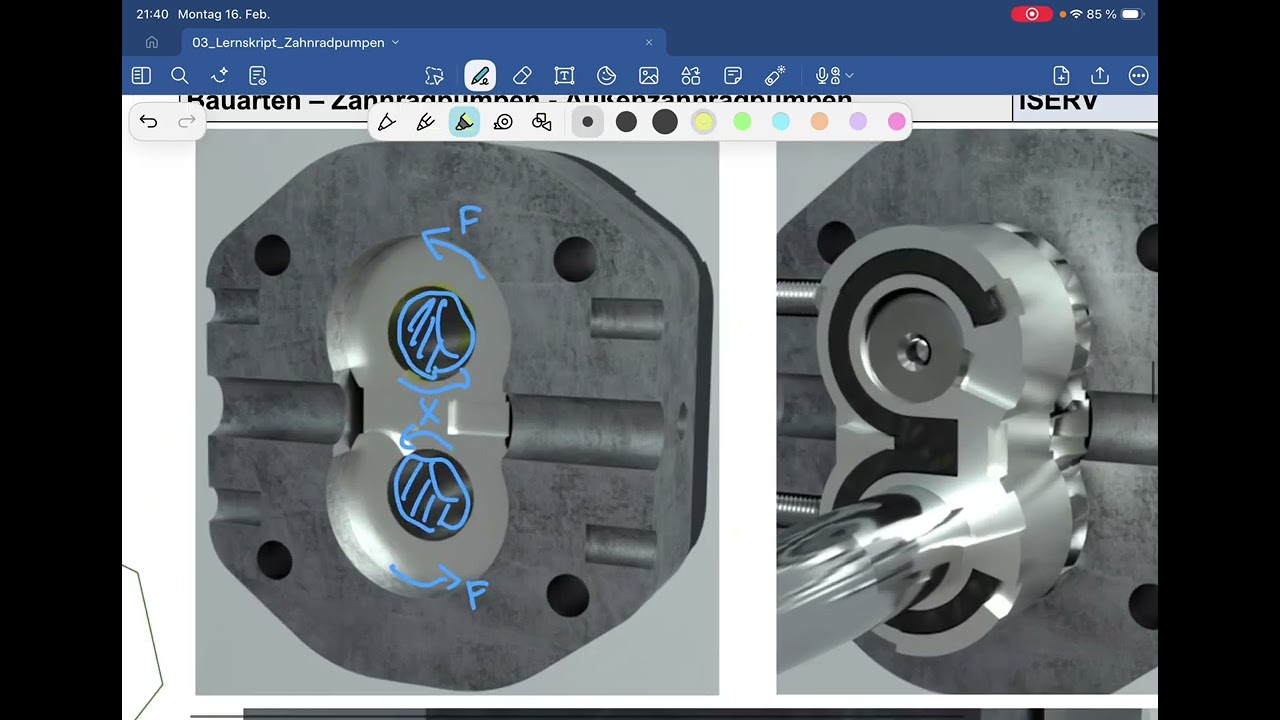Go to the home library icon
Image resolution: width=1280 pixels, height=720 pixels.
(x=152, y=42)
